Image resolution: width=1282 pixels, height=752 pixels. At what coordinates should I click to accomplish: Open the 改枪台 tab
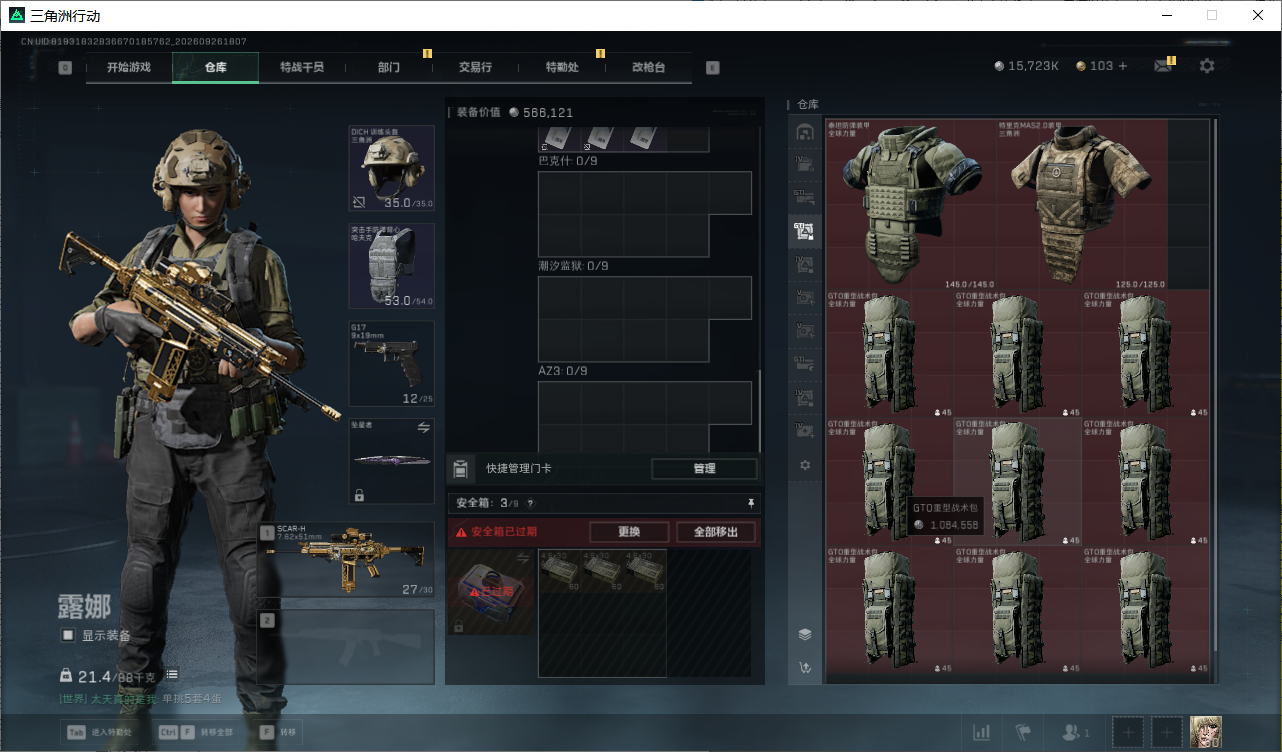click(x=648, y=67)
